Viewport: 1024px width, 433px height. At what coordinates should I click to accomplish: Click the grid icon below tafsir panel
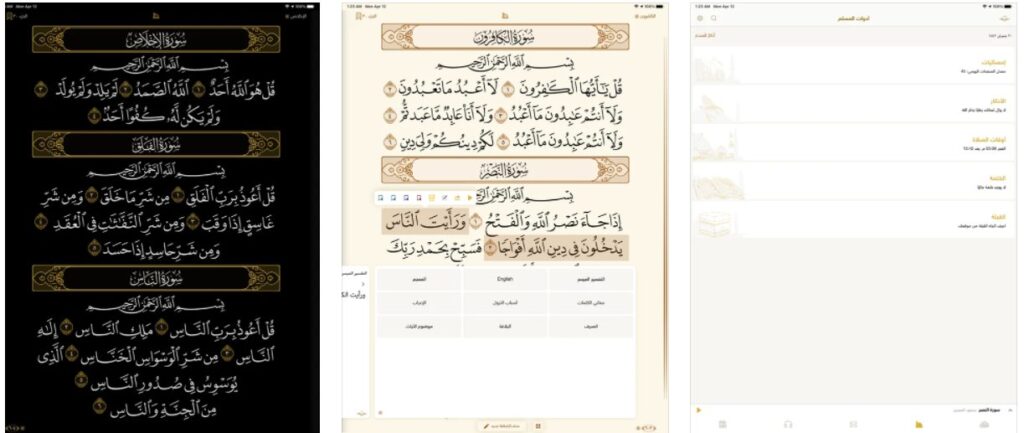(538, 425)
